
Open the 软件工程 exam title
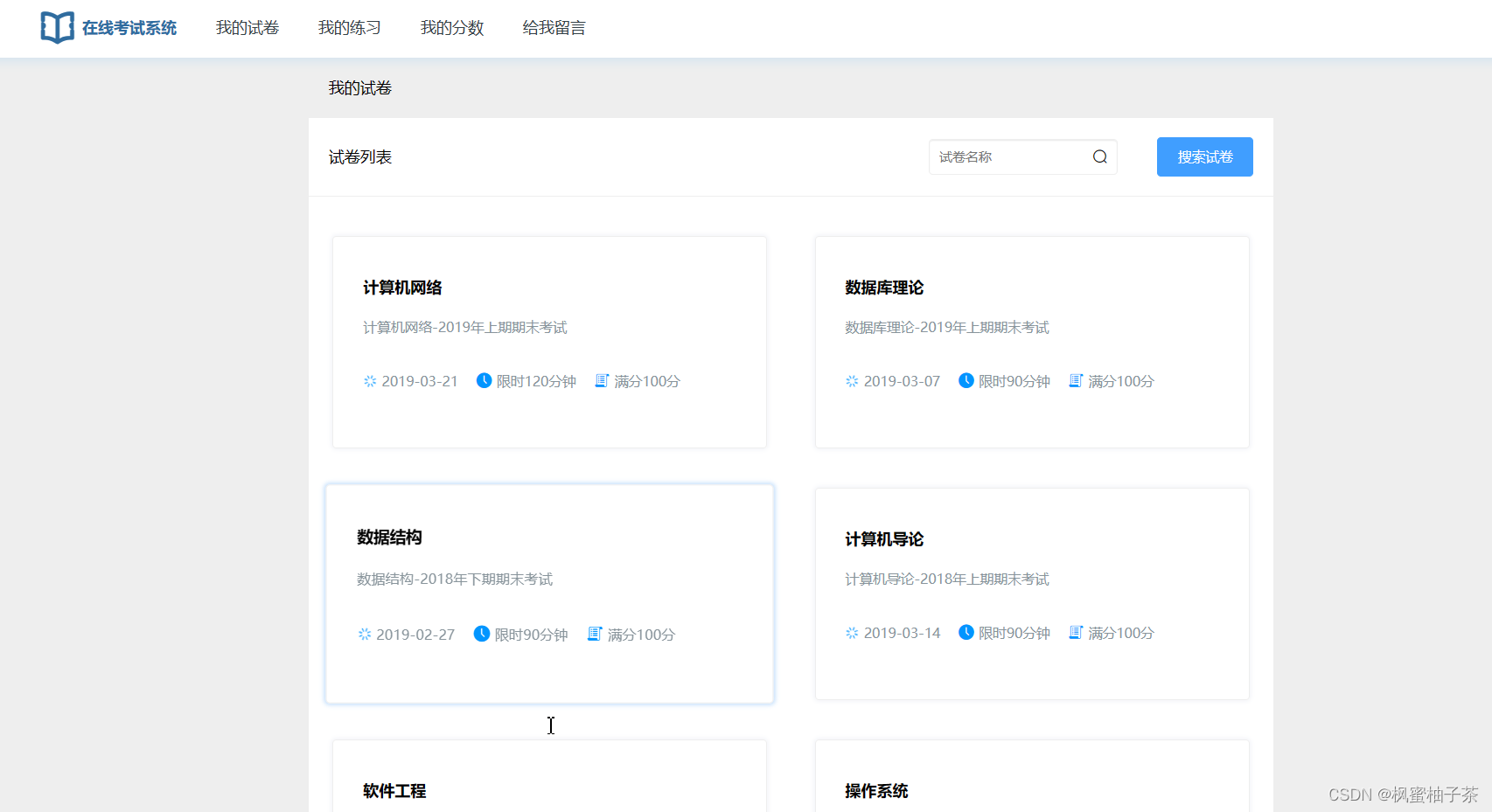(x=394, y=791)
